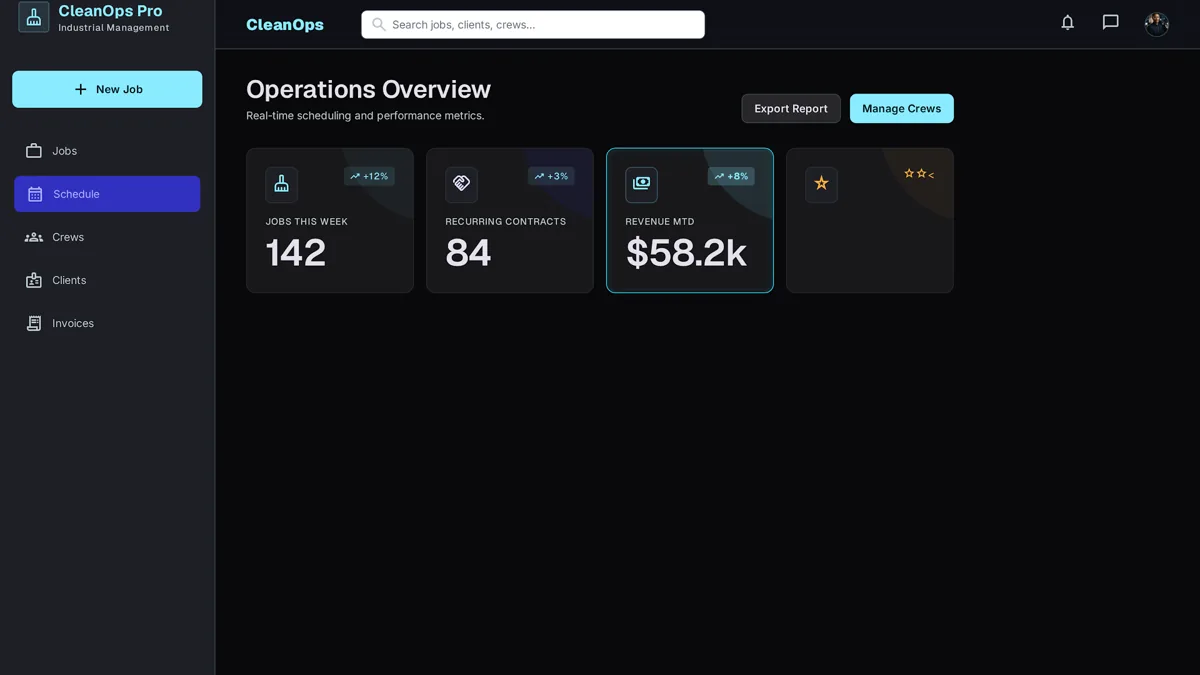Click the CleanOps Pro broom logo
Image resolution: width=1200 pixels, height=675 pixels.
click(34, 17)
